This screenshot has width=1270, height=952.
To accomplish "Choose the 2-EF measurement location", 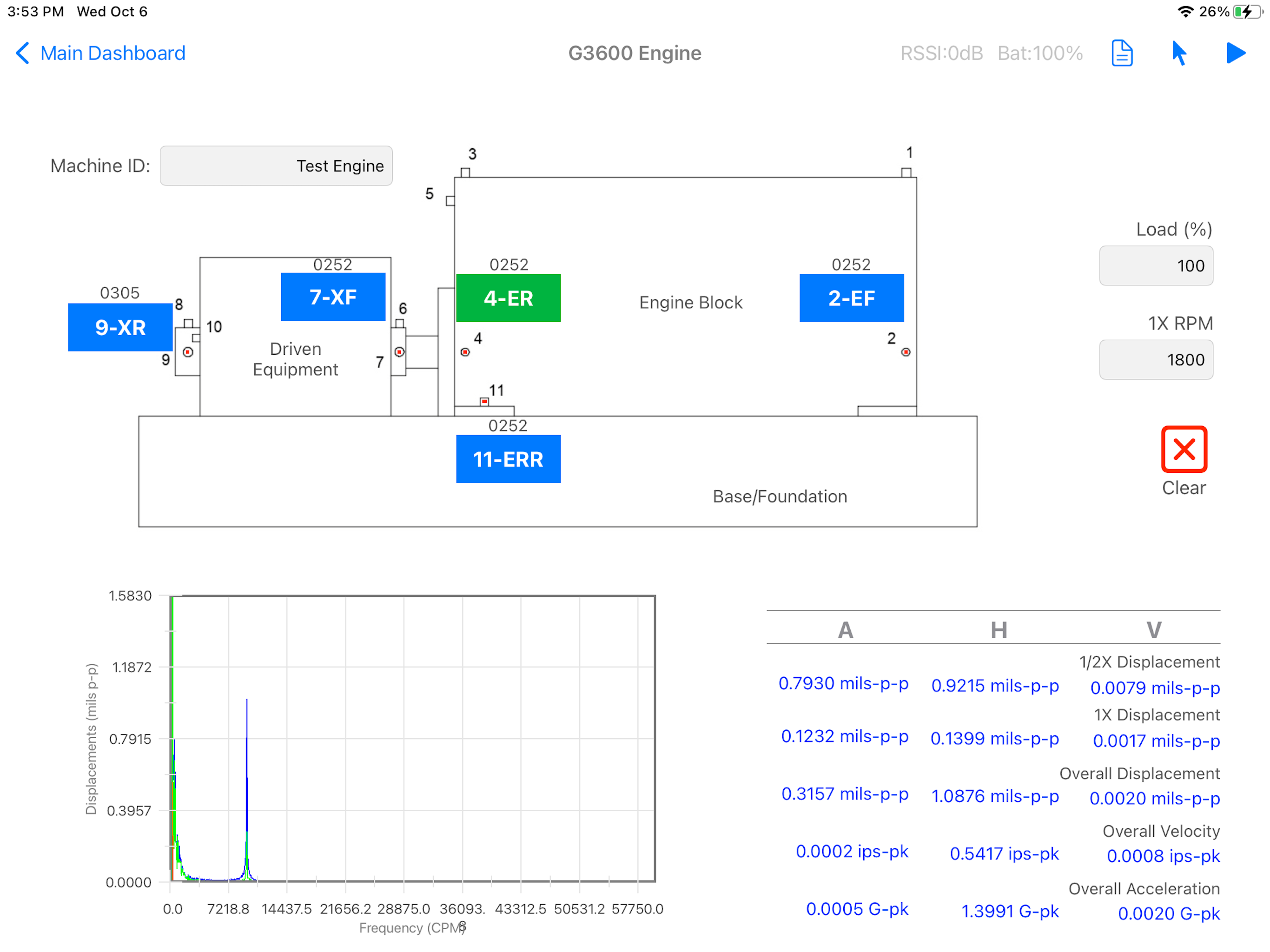I will [x=852, y=298].
